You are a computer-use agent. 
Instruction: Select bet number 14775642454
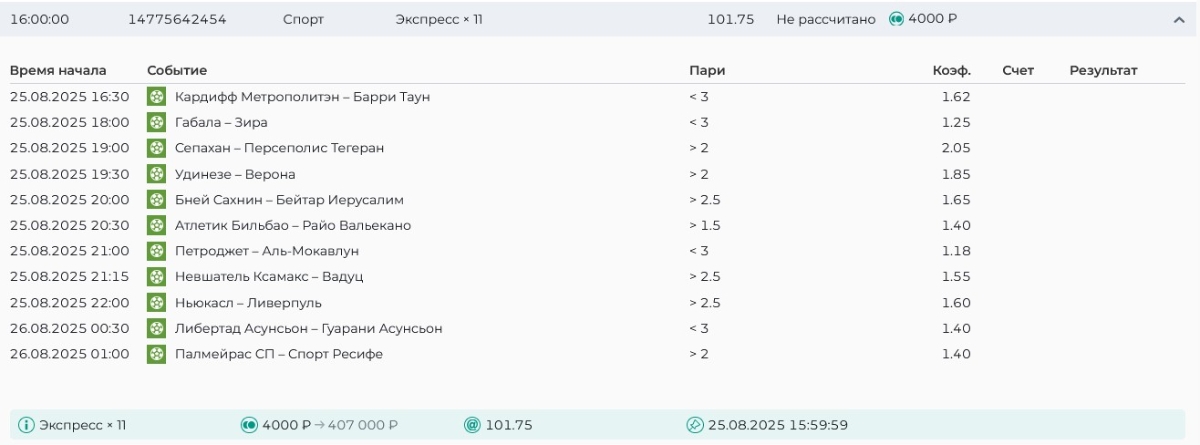click(x=177, y=19)
